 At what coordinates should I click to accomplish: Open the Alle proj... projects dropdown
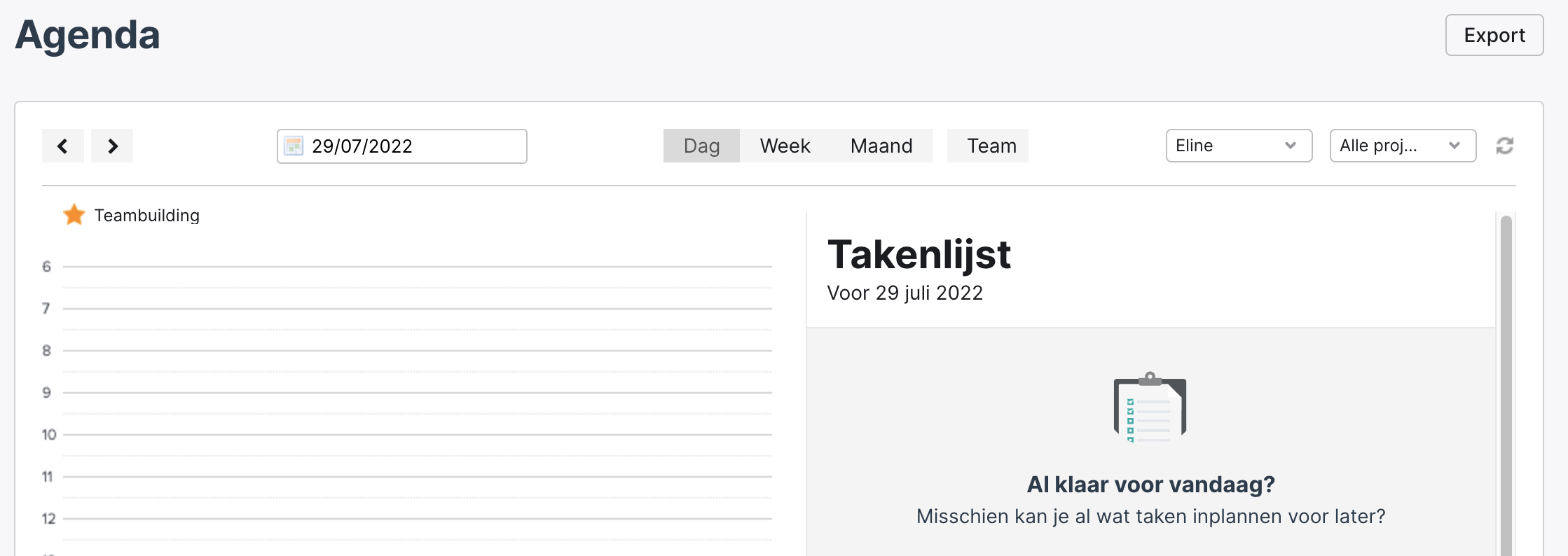pos(1403,146)
